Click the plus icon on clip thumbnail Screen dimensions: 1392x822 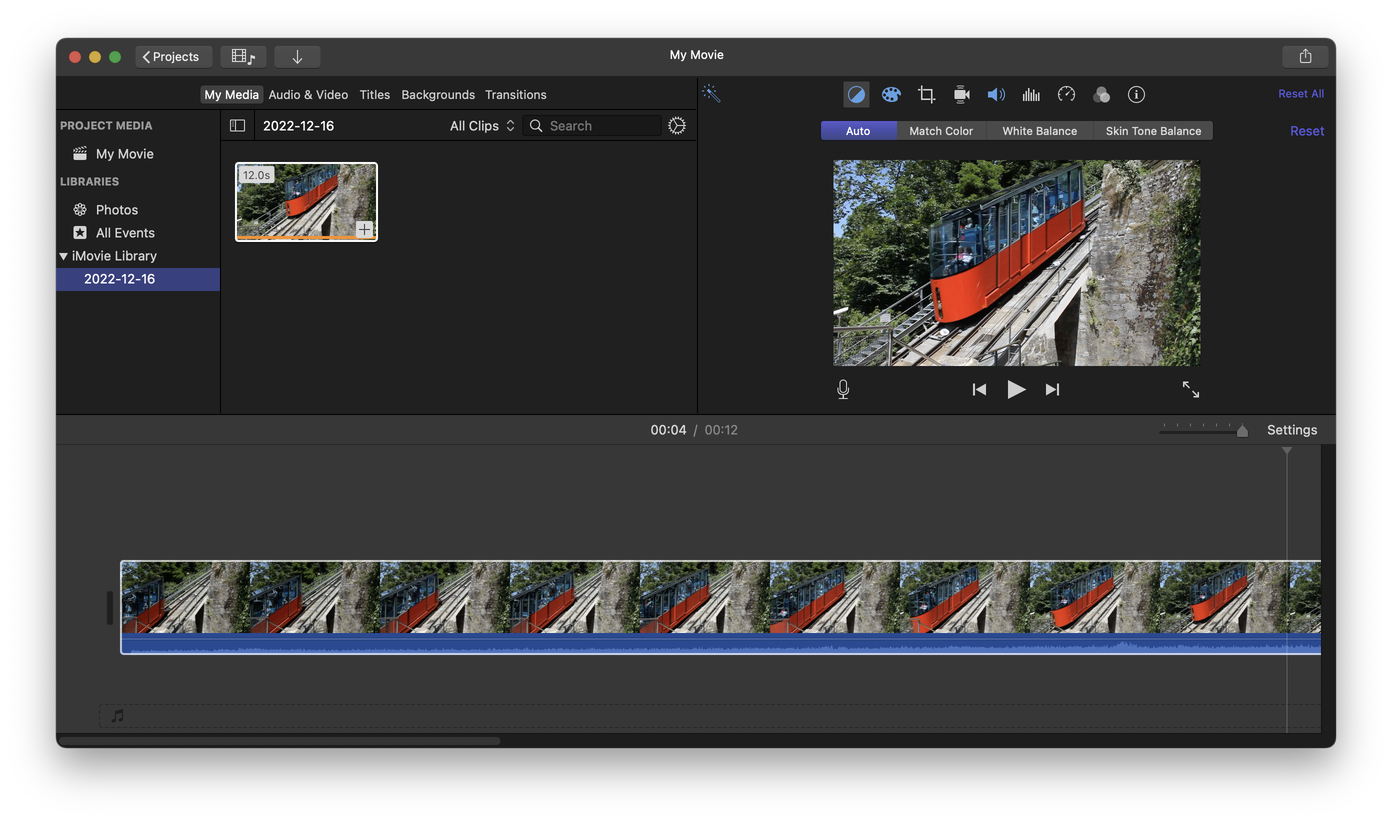click(x=365, y=229)
